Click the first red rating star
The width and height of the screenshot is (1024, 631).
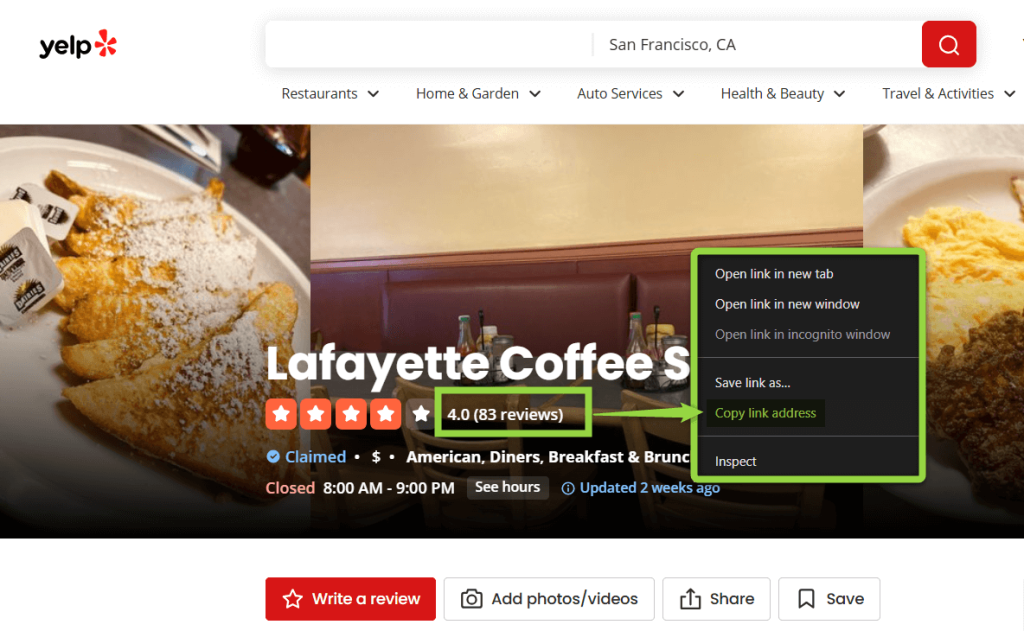click(281, 412)
